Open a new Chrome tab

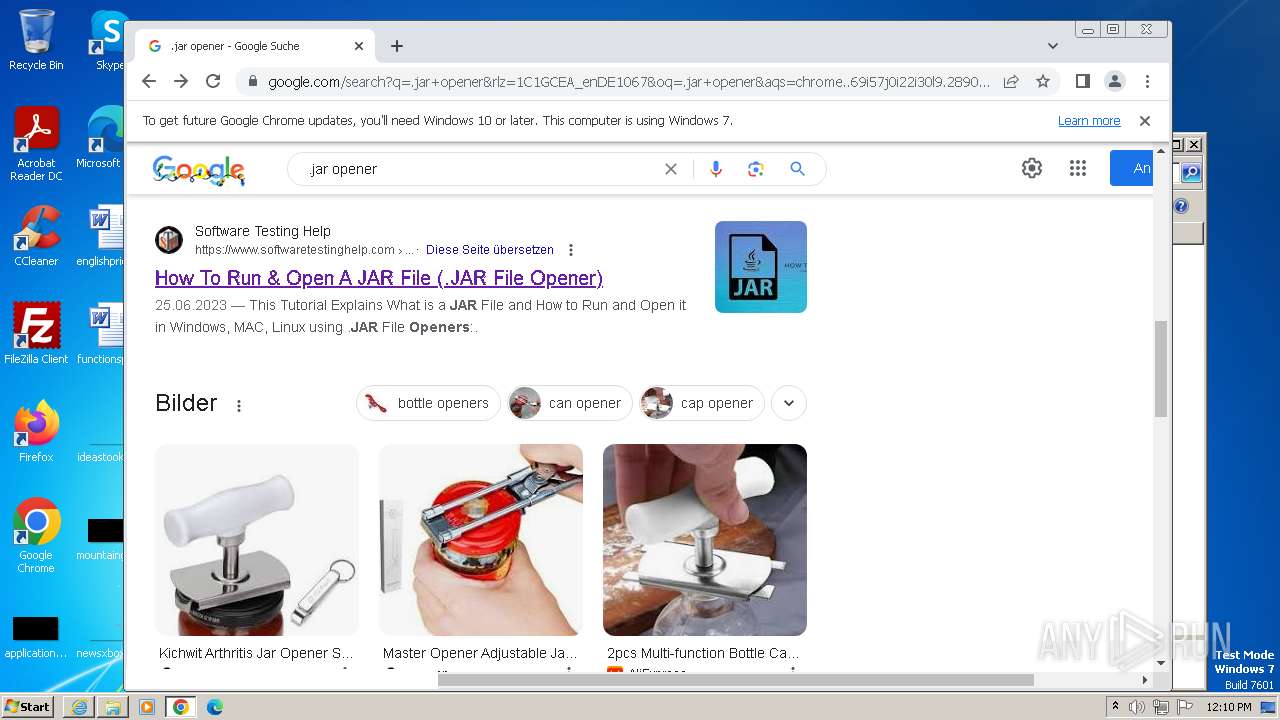(x=397, y=46)
